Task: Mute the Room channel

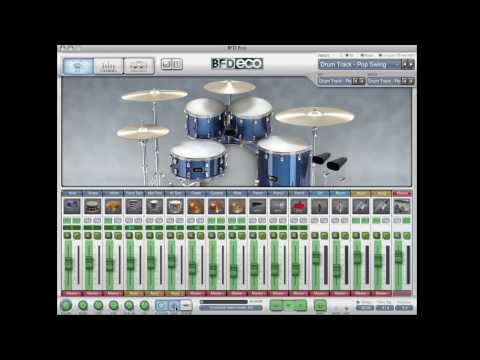Action: click(336, 235)
